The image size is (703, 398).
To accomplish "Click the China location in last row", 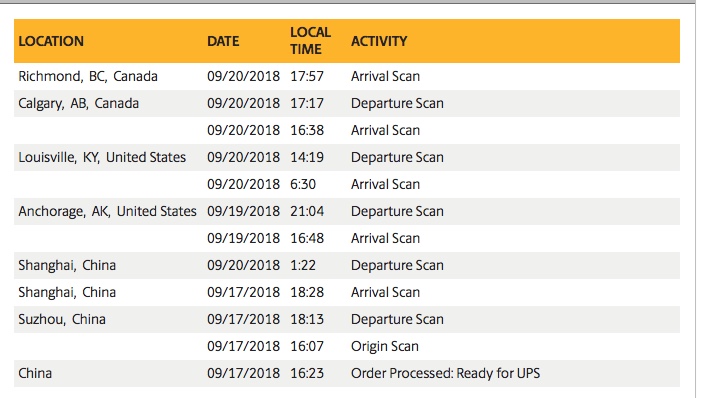I will (x=35, y=373).
